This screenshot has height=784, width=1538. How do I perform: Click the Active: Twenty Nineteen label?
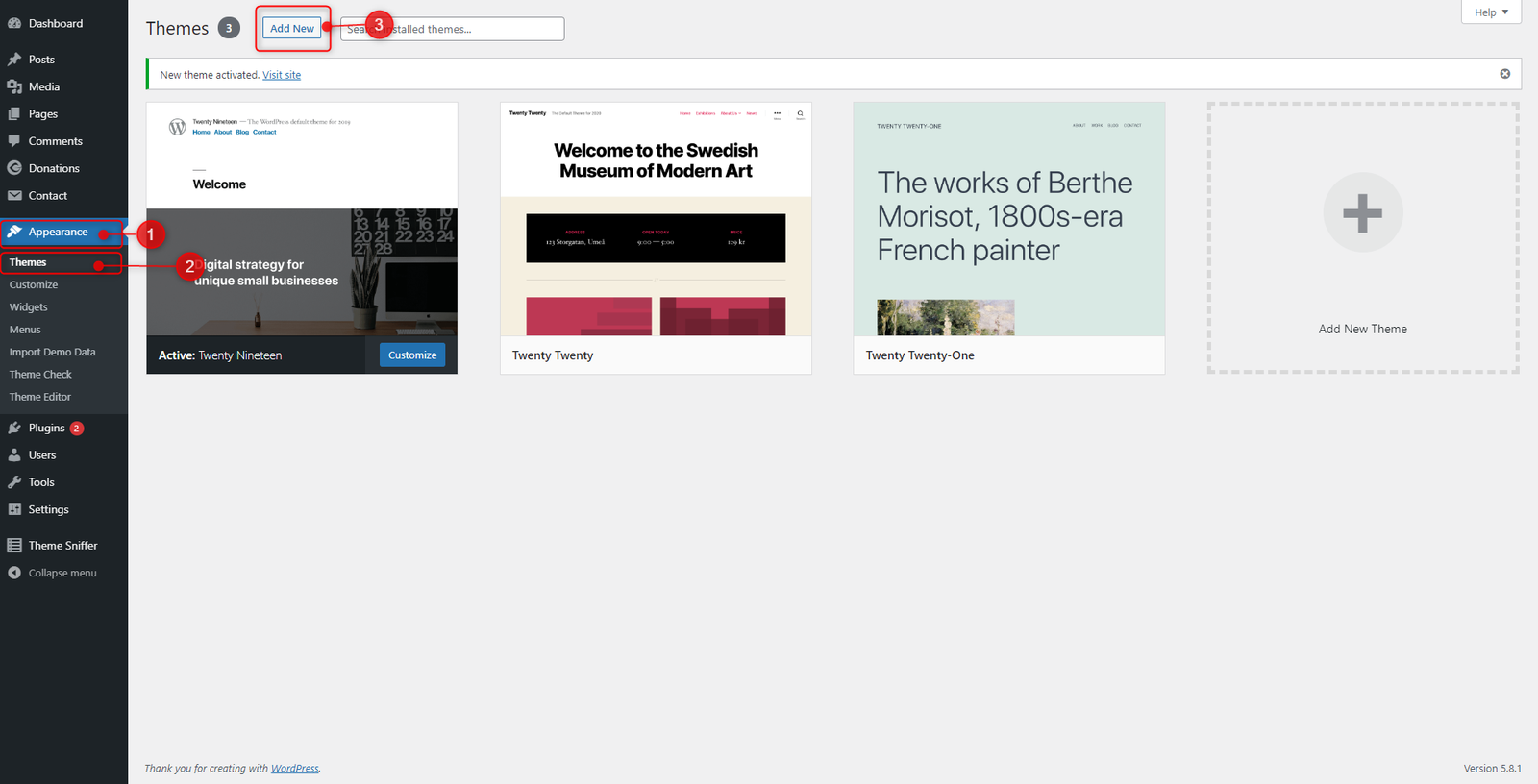point(220,355)
